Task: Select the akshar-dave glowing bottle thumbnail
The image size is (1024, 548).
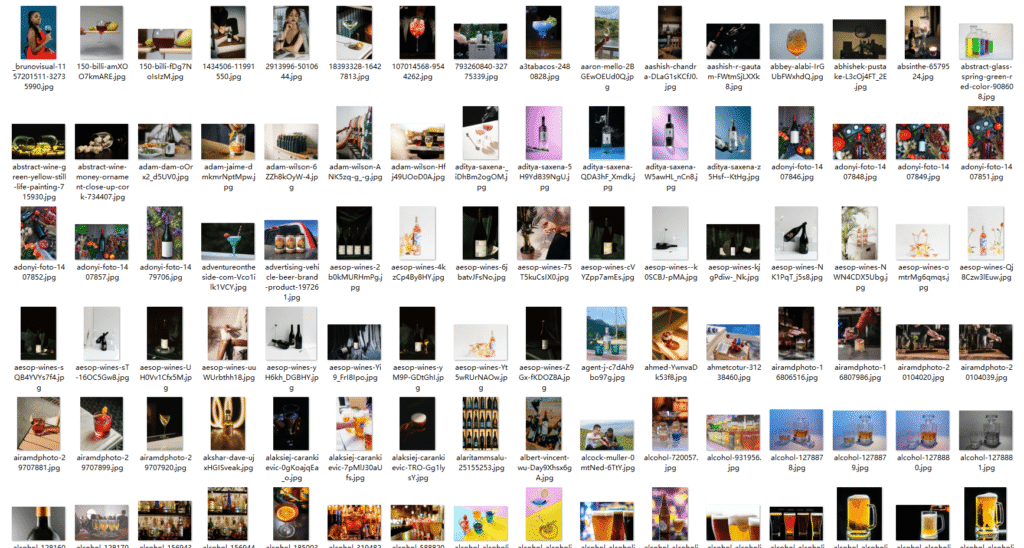Action: tap(229, 424)
